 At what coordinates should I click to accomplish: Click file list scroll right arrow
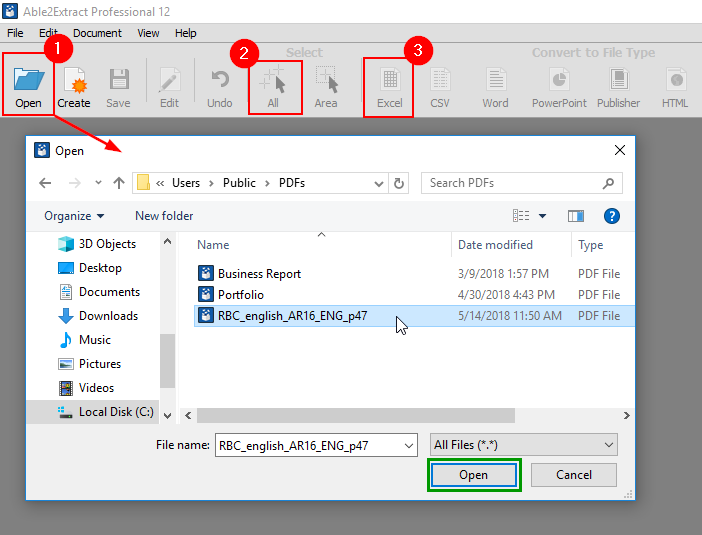[626, 415]
